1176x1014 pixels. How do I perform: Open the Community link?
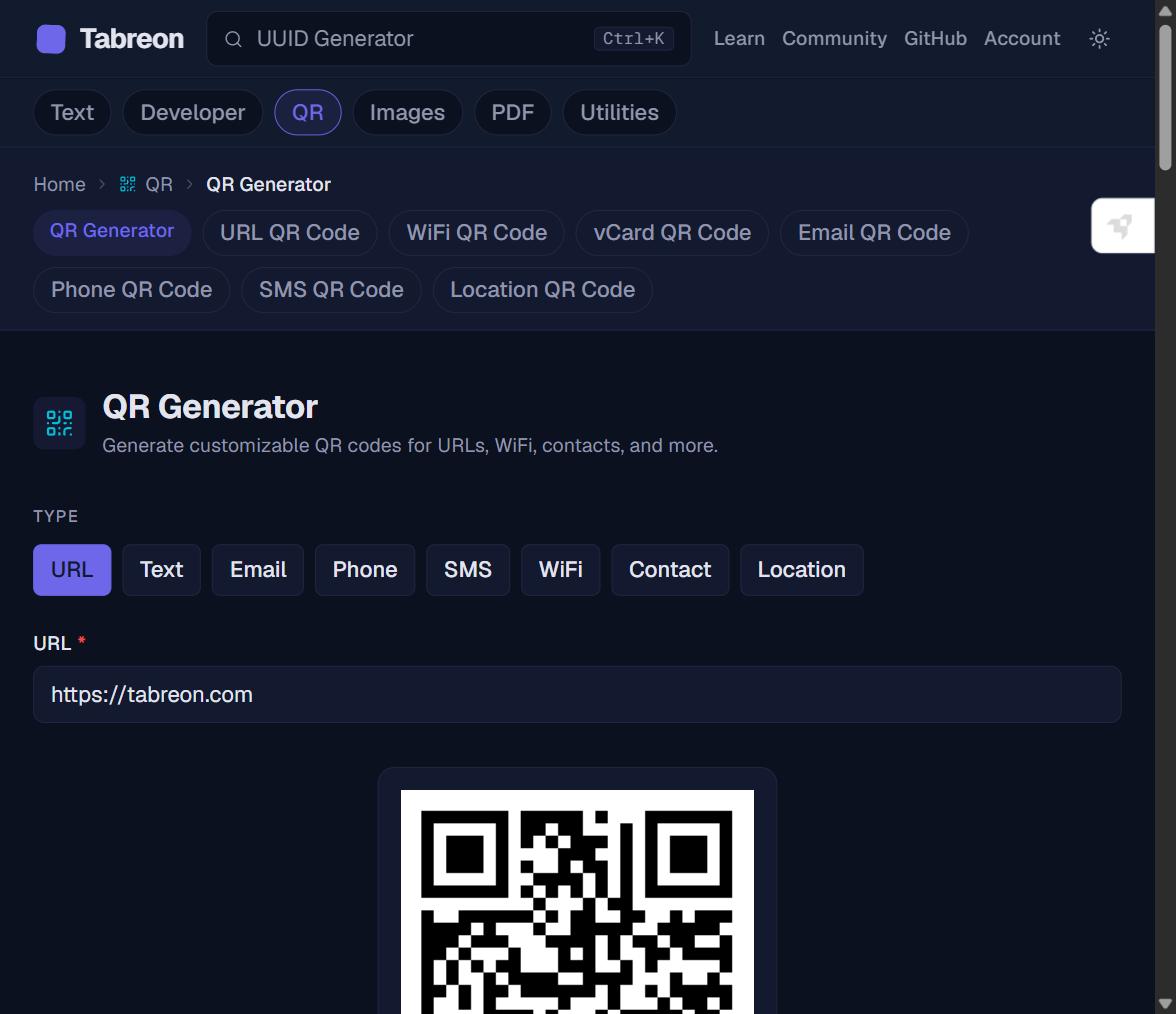(x=834, y=39)
